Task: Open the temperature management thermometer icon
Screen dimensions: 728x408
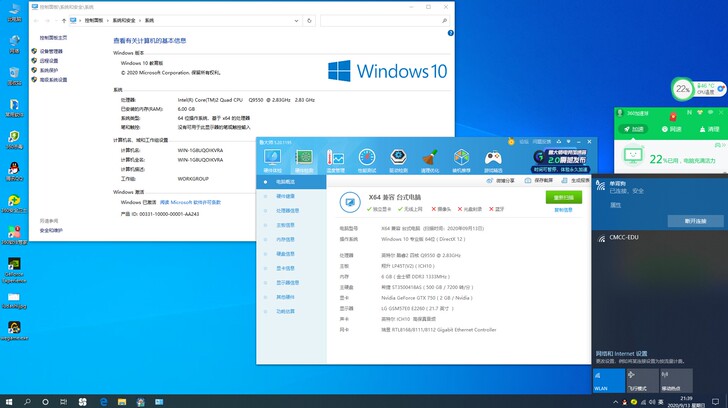Action: pos(335,161)
